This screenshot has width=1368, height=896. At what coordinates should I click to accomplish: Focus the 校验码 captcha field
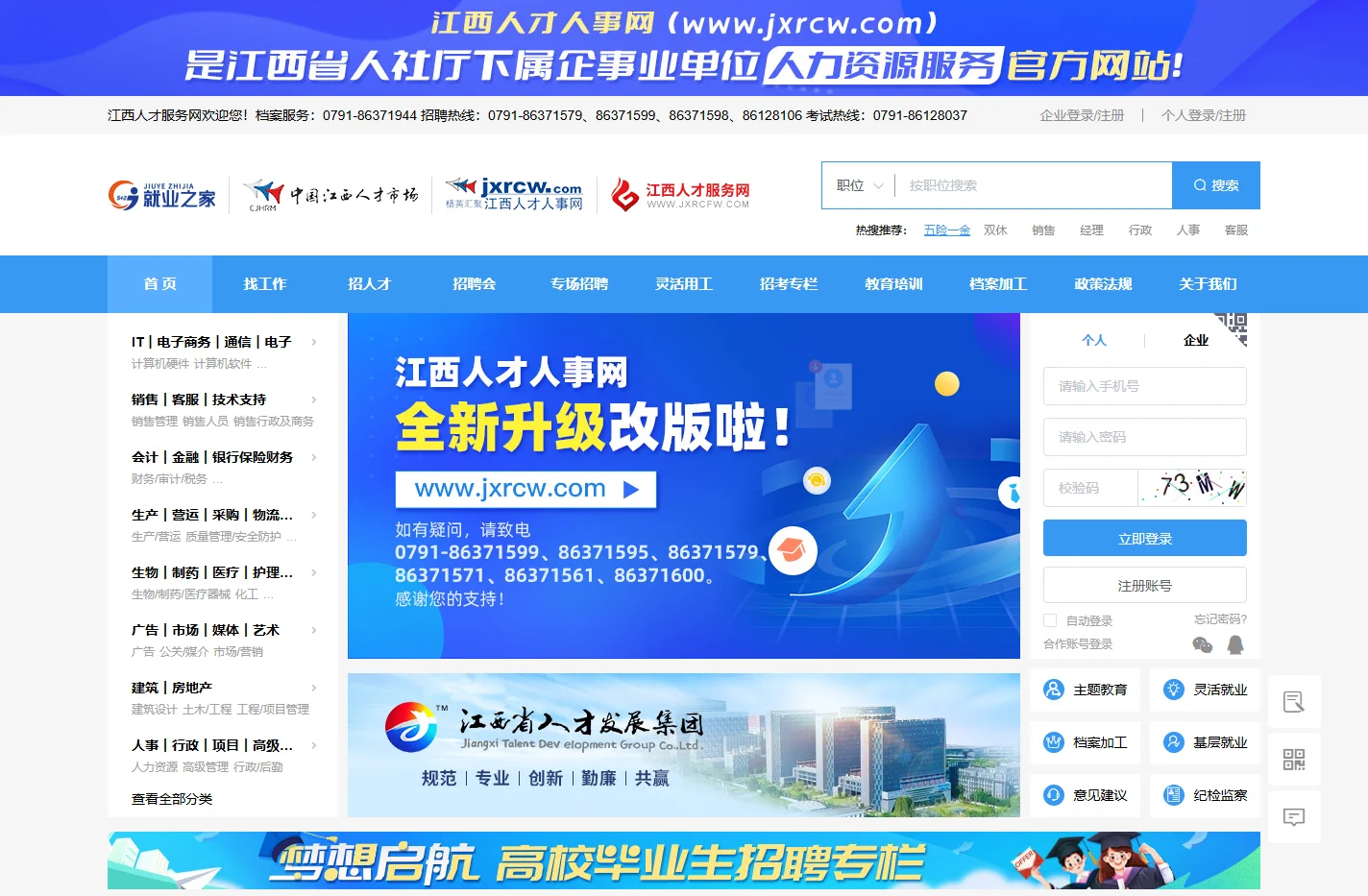[x=1090, y=488]
